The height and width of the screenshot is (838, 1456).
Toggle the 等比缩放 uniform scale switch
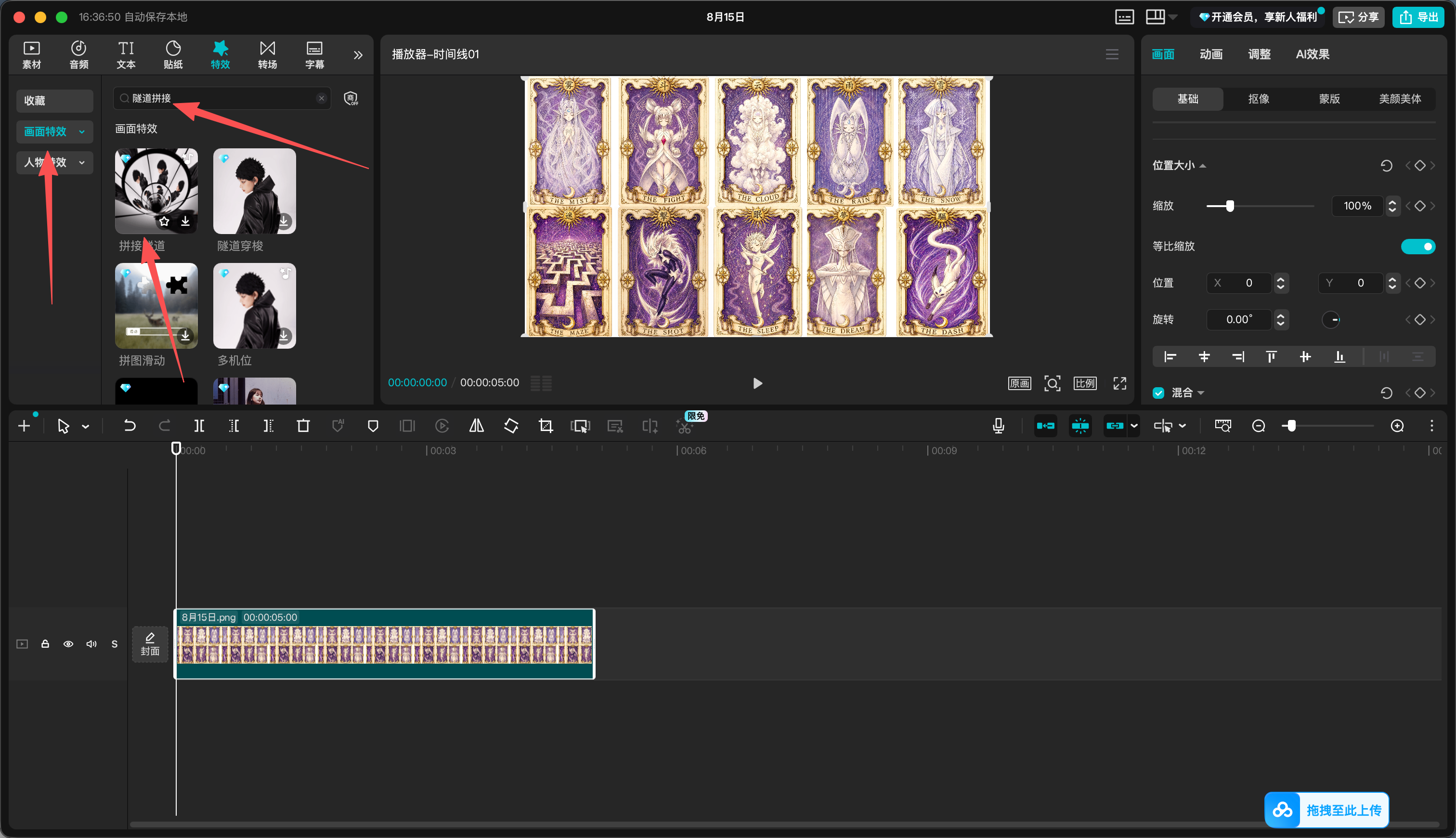pos(1418,246)
